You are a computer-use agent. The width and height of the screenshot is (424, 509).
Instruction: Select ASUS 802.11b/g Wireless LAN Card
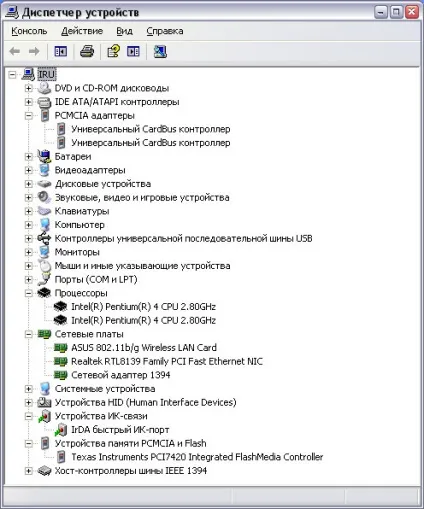click(x=144, y=348)
